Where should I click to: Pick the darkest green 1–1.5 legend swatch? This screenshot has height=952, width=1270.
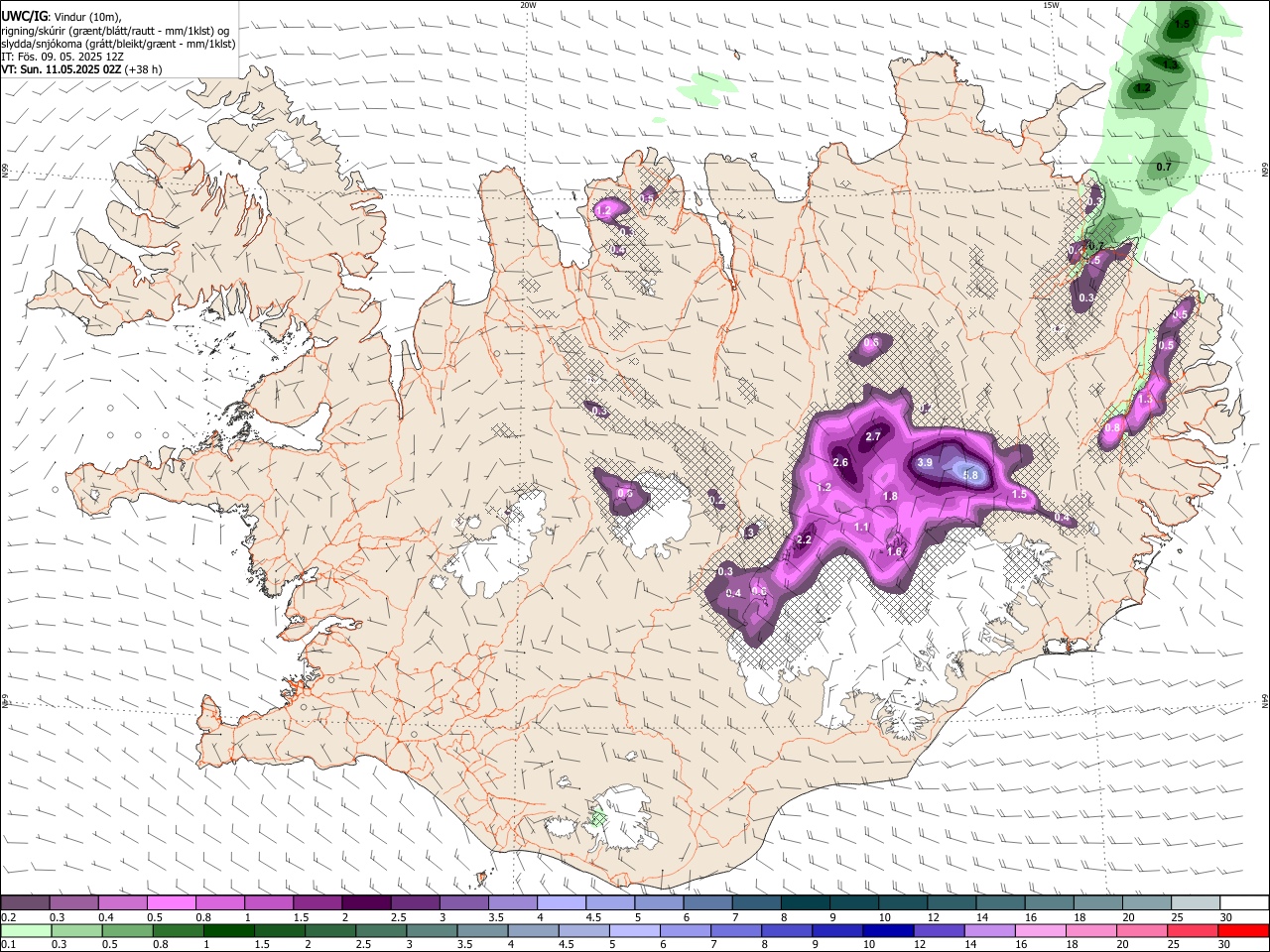point(228,930)
